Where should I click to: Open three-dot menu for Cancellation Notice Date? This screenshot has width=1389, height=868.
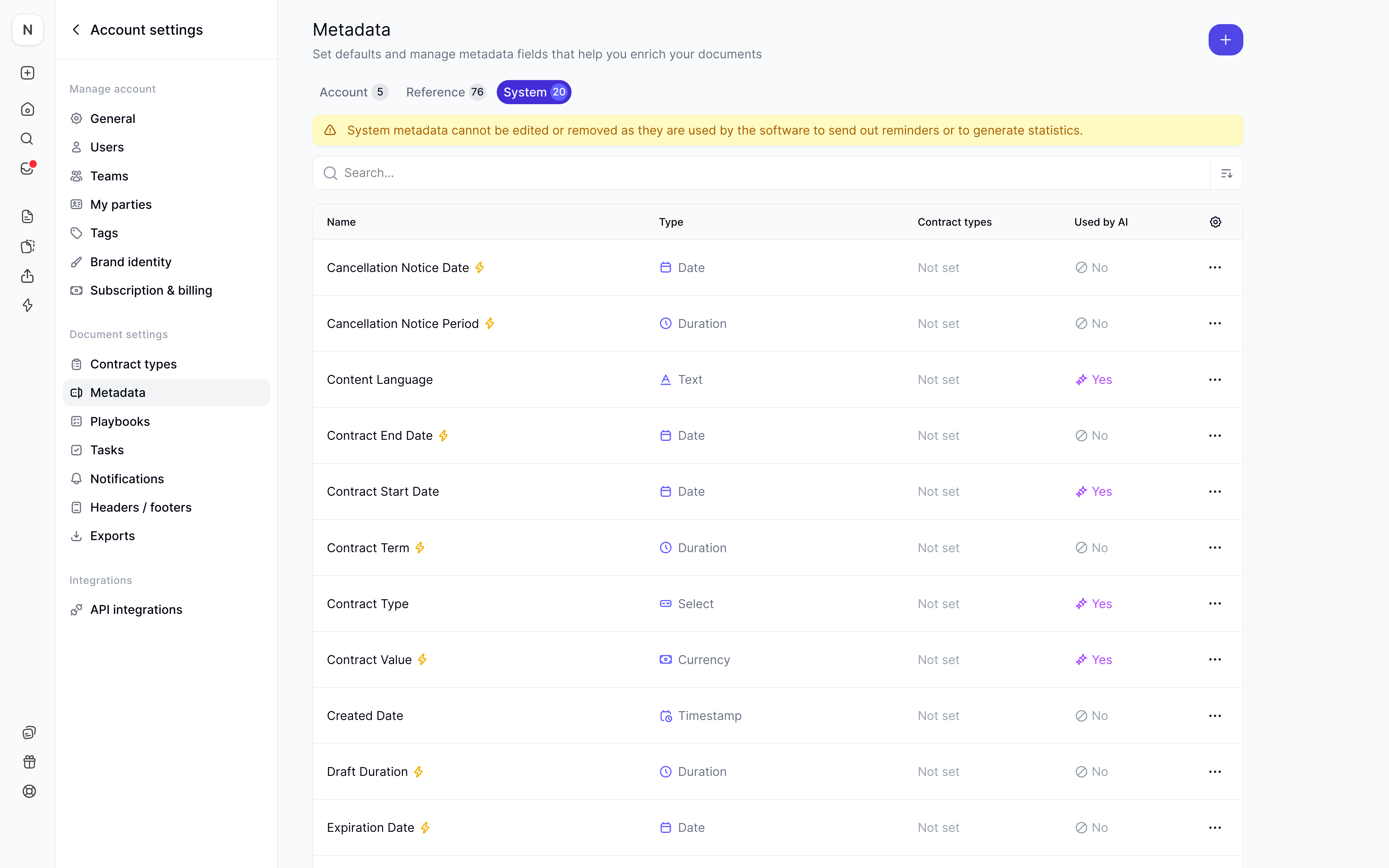point(1214,268)
